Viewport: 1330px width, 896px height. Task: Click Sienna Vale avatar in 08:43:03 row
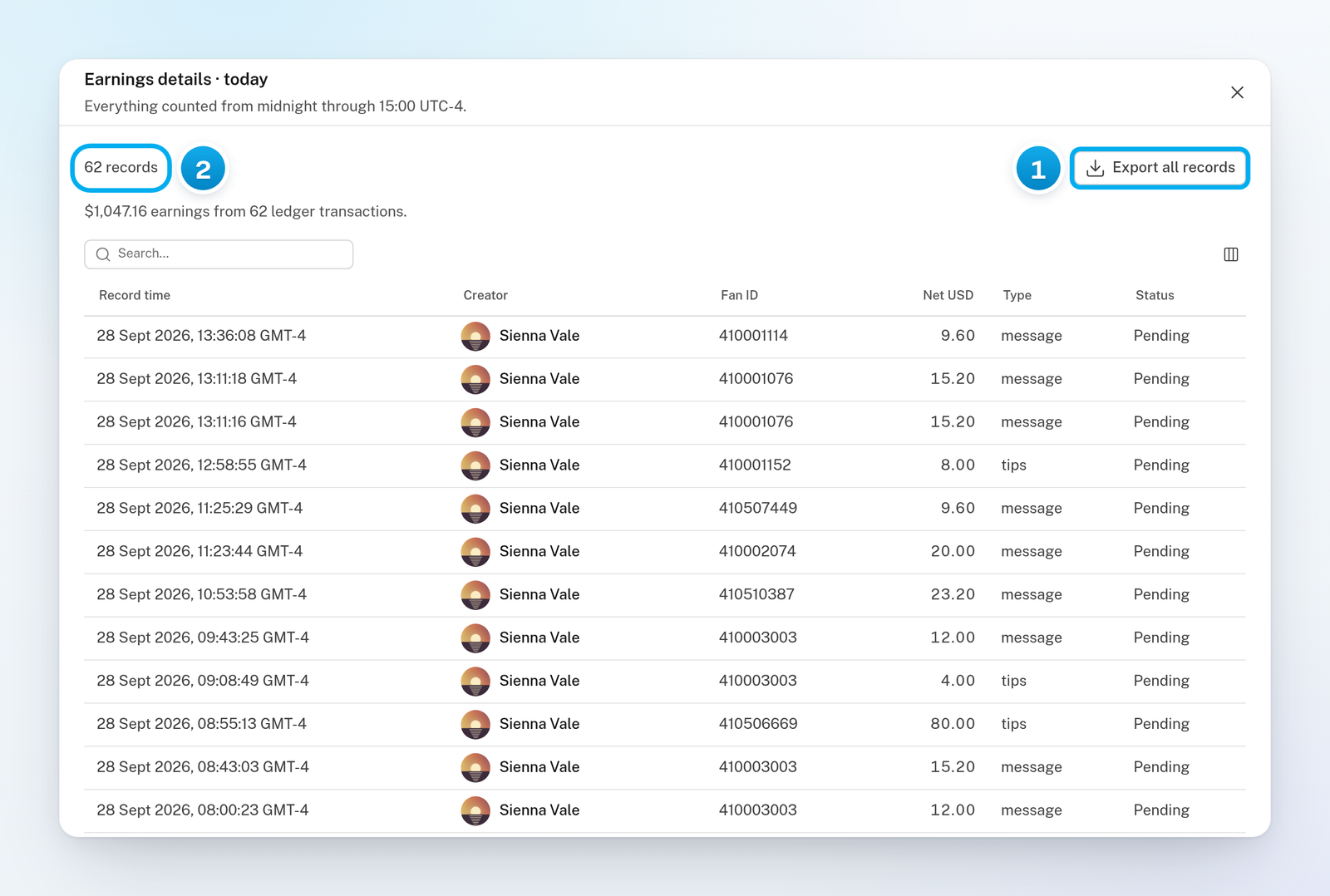[x=475, y=768]
